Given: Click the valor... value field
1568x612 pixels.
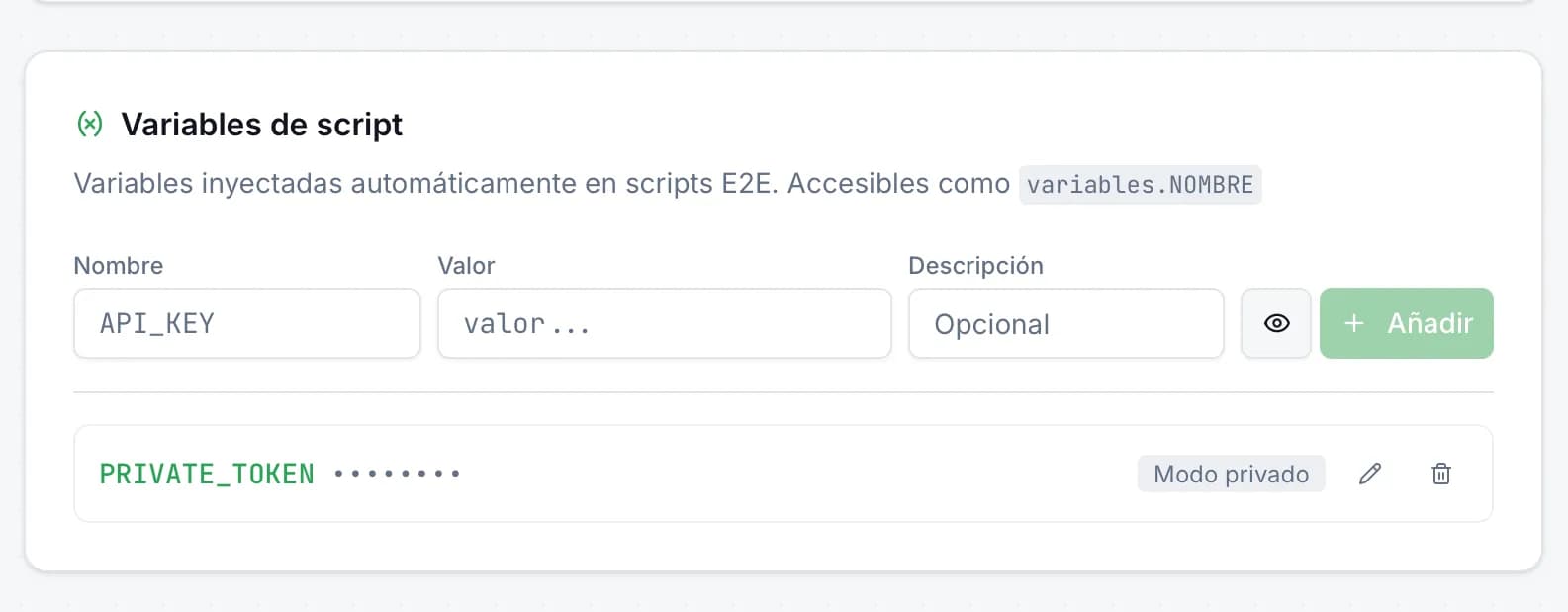Looking at the screenshot, I should [664, 323].
